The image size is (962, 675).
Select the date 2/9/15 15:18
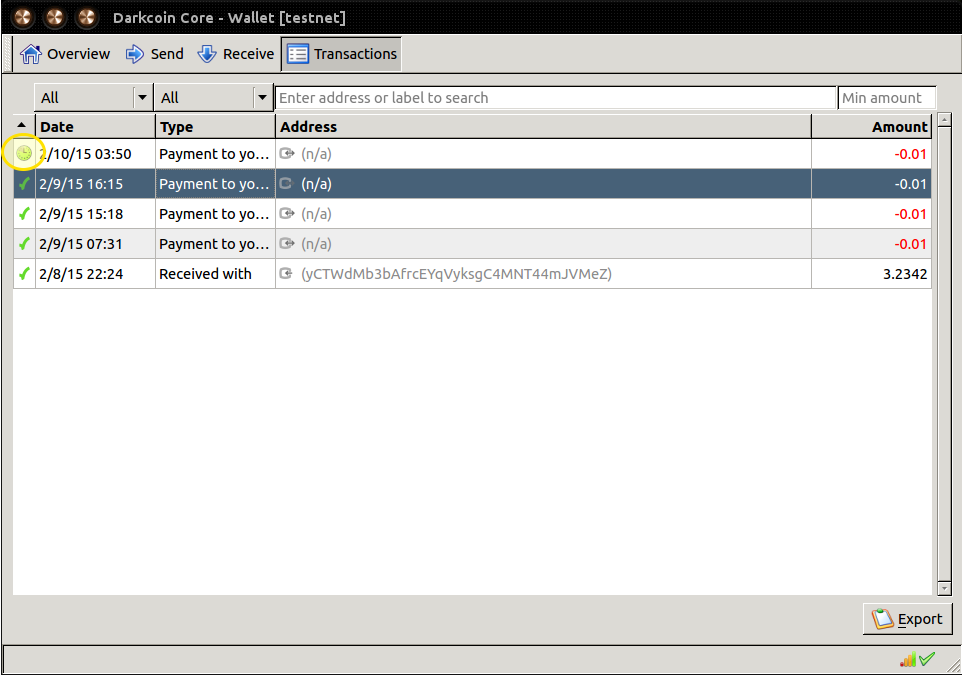tap(81, 214)
